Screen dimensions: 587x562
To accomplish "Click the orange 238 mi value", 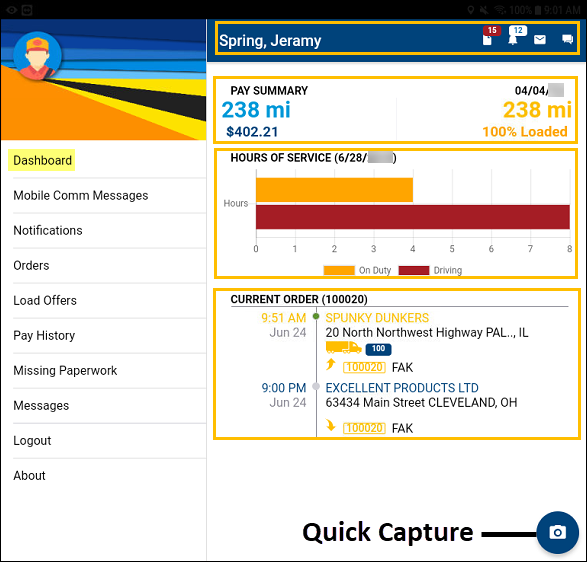I will click(537, 110).
